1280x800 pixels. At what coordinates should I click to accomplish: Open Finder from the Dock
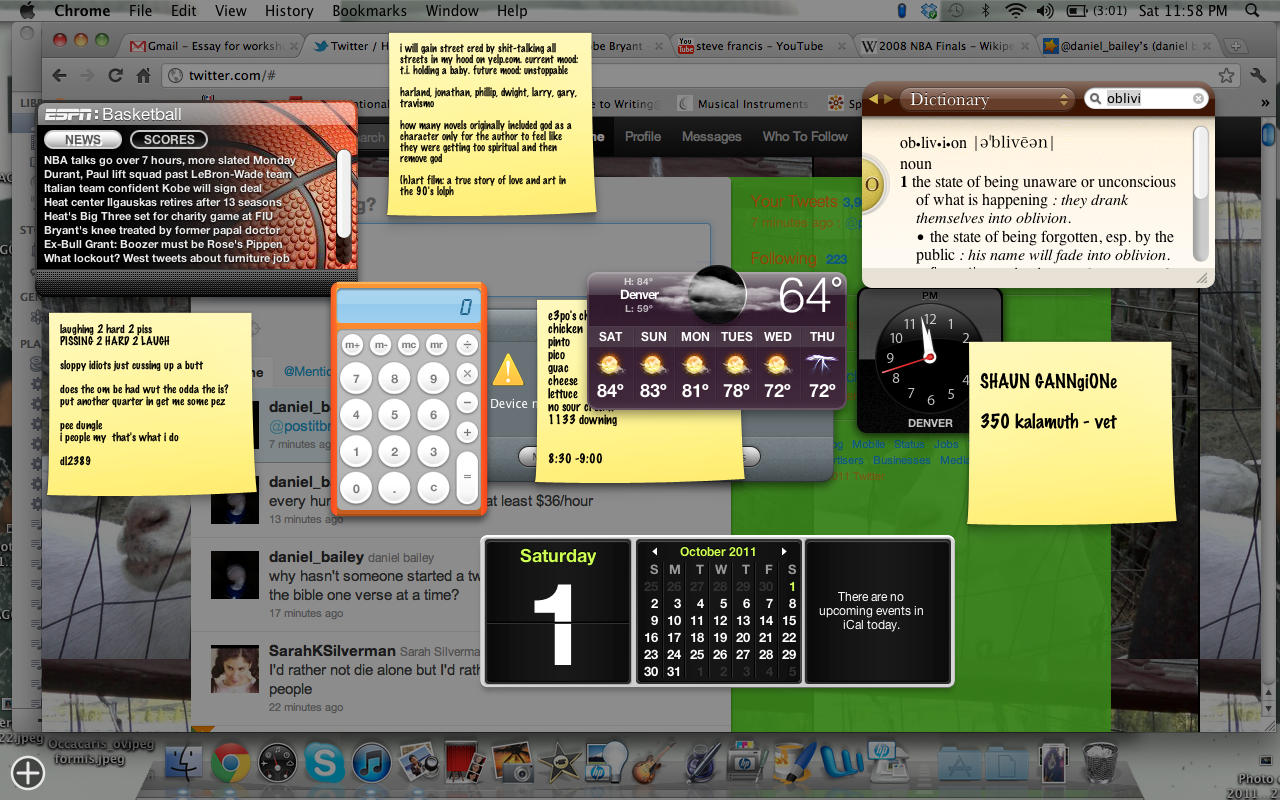click(x=184, y=764)
